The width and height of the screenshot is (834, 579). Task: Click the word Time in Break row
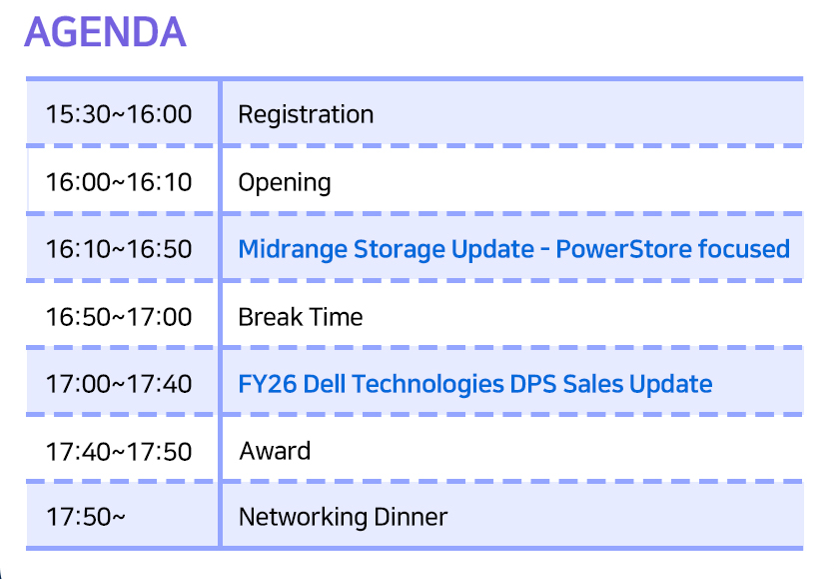click(336, 317)
